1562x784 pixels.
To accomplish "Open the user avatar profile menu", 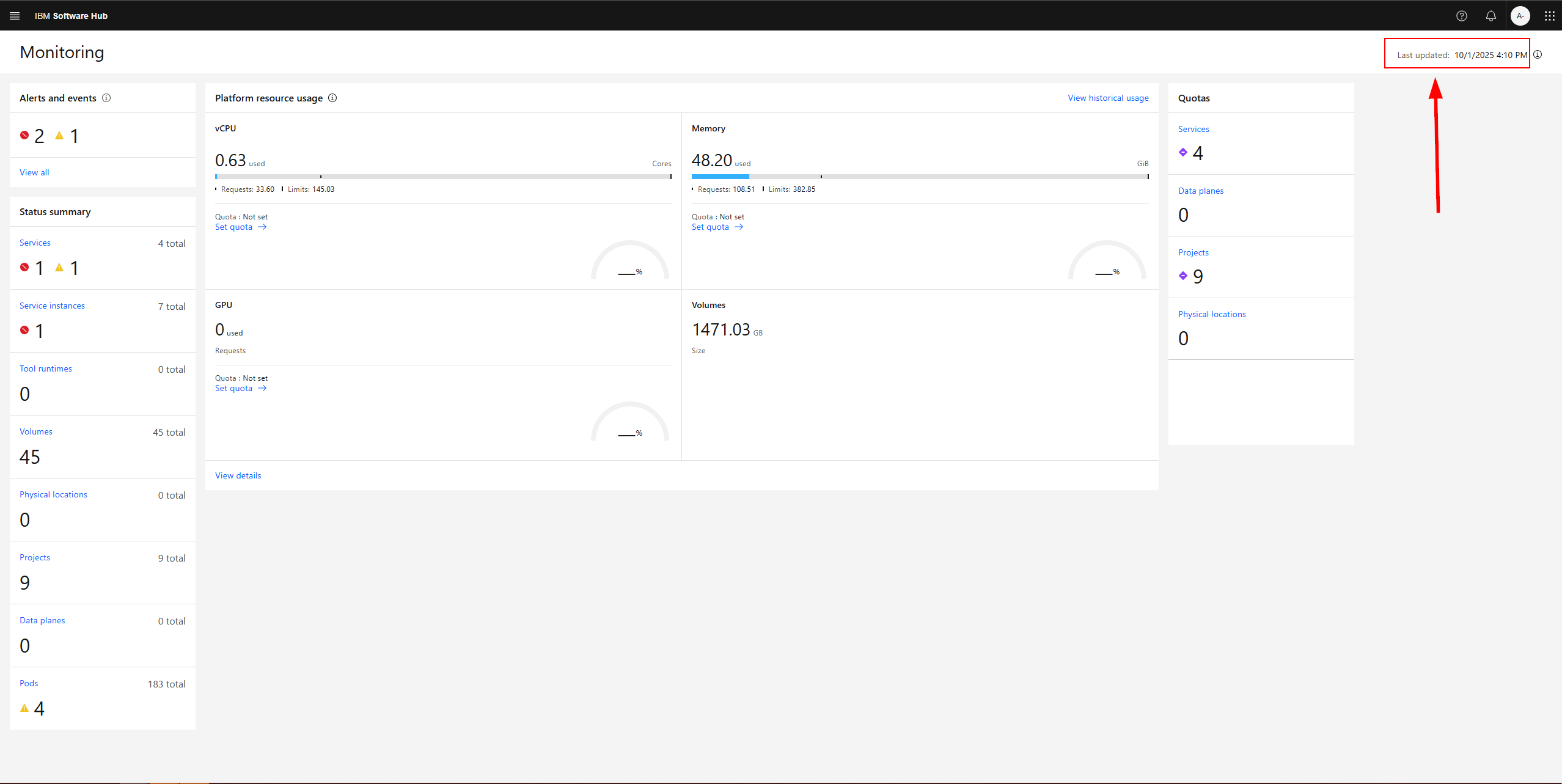I will coord(1520,16).
